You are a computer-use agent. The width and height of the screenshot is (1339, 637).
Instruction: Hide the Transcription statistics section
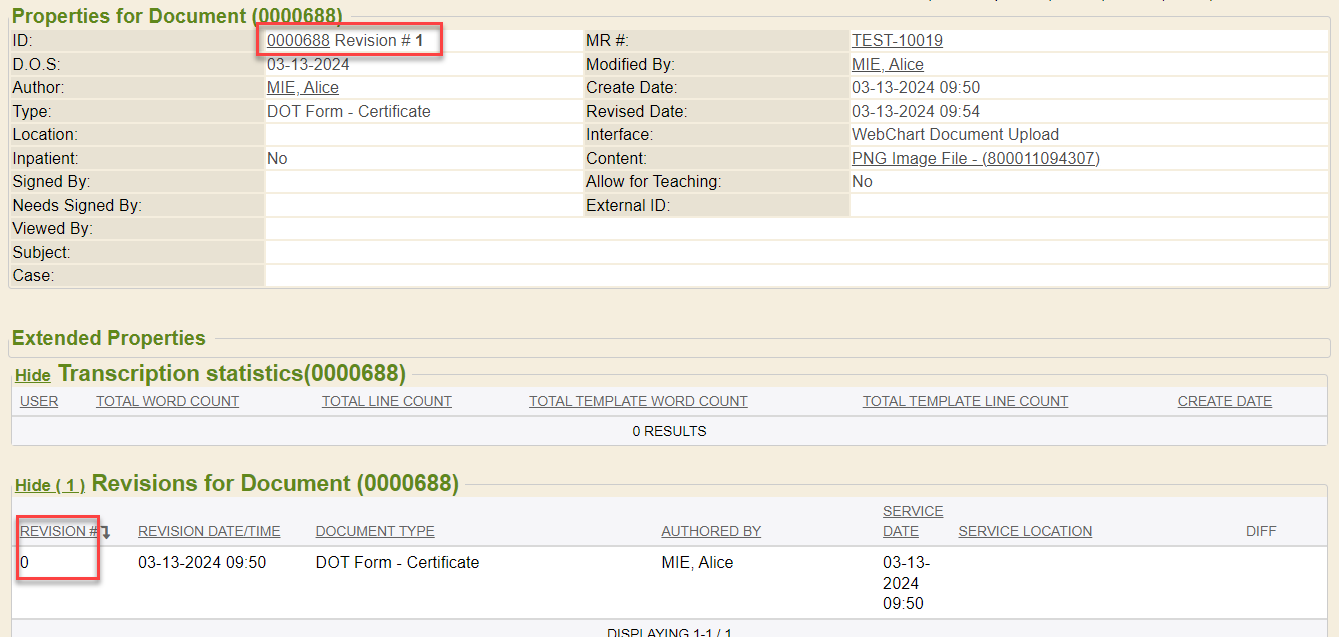[33, 376]
